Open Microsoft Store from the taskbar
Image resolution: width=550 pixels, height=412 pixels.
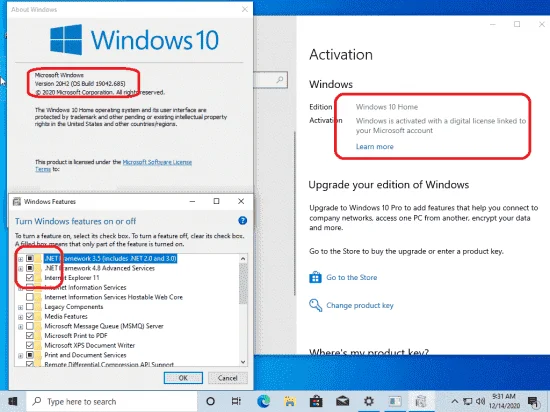(x=316, y=401)
